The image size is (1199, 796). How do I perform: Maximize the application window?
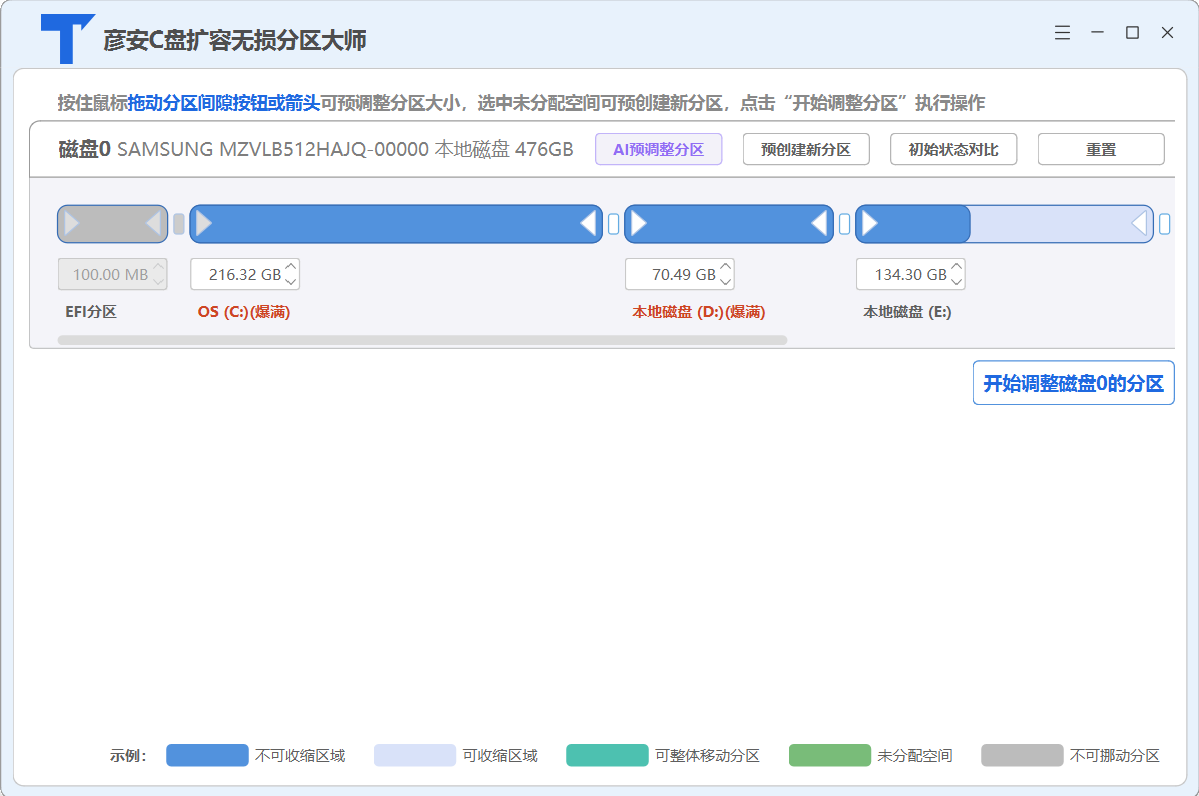coord(1132,32)
